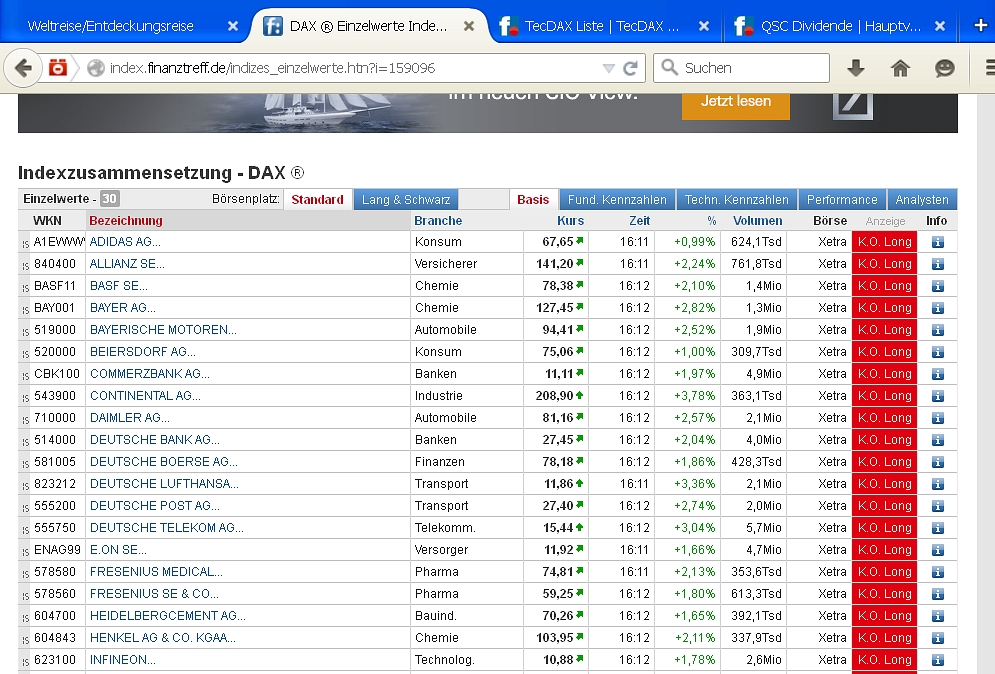Click K.O. Long button for COMMERZBANK AG
The height and width of the screenshot is (674, 995).
pos(884,374)
